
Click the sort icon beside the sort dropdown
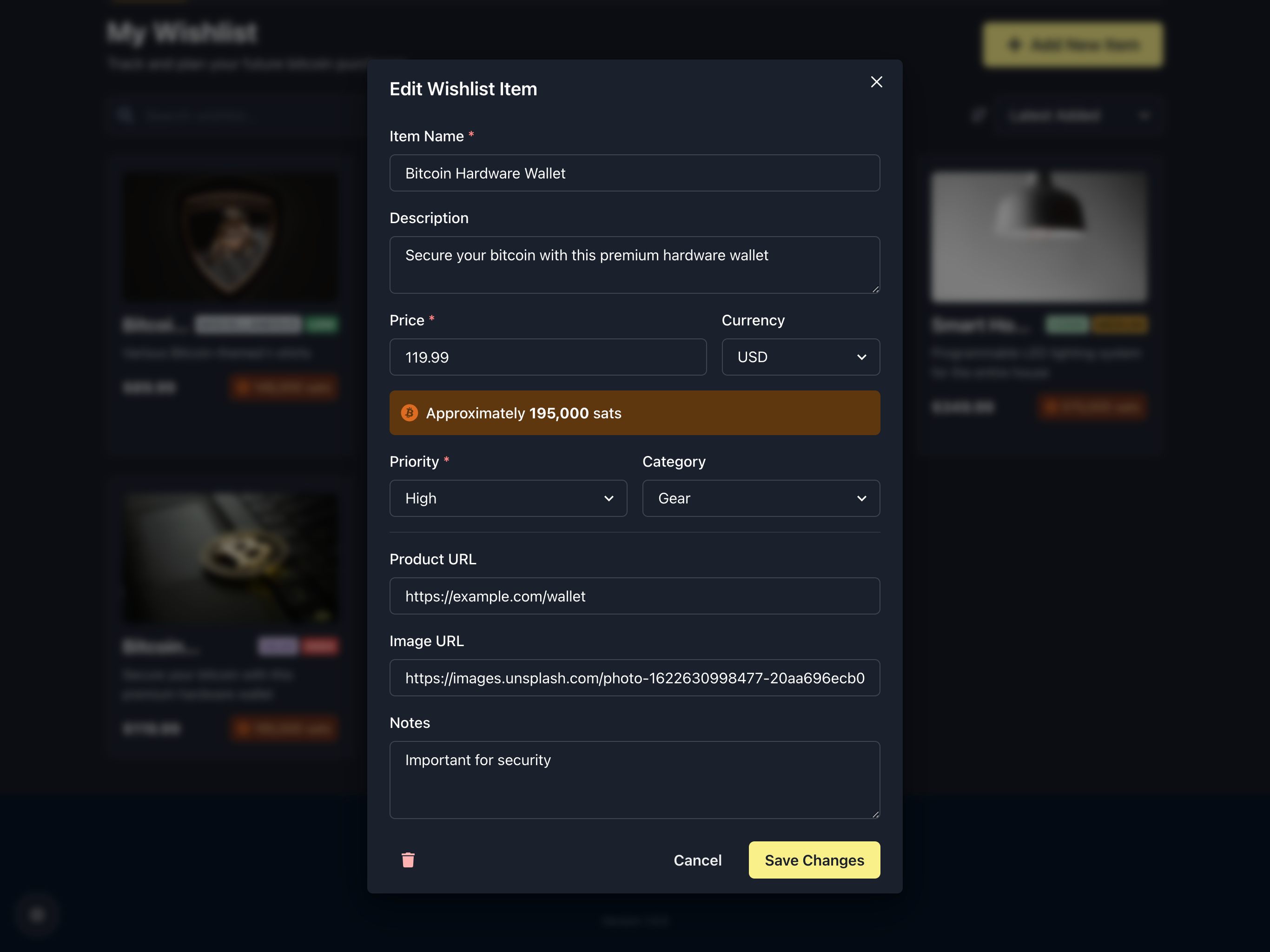point(979,116)
